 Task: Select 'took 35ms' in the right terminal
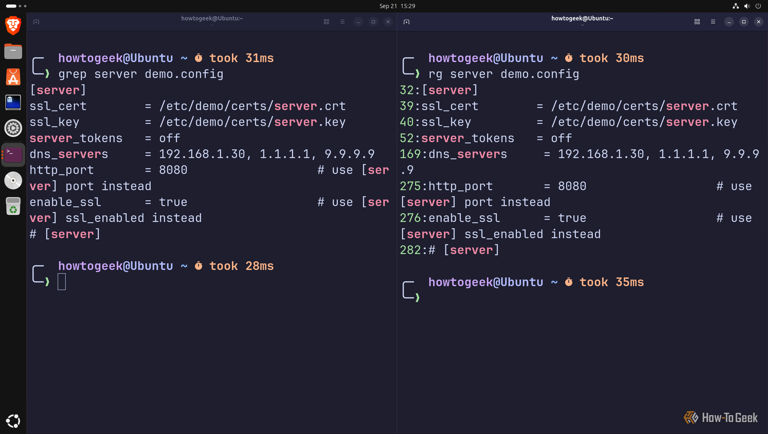coord(612,282)
